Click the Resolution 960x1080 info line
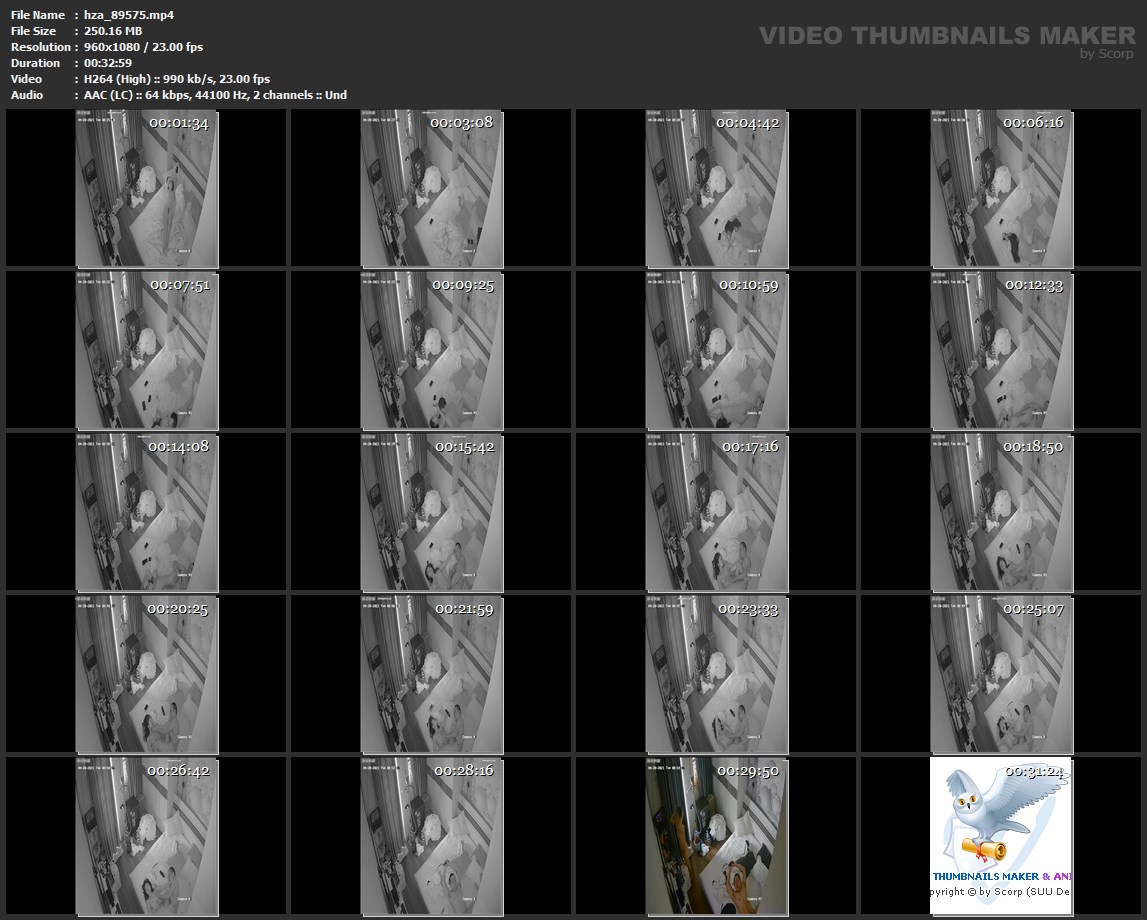1147x920 pixels. [x=143, y=47]
